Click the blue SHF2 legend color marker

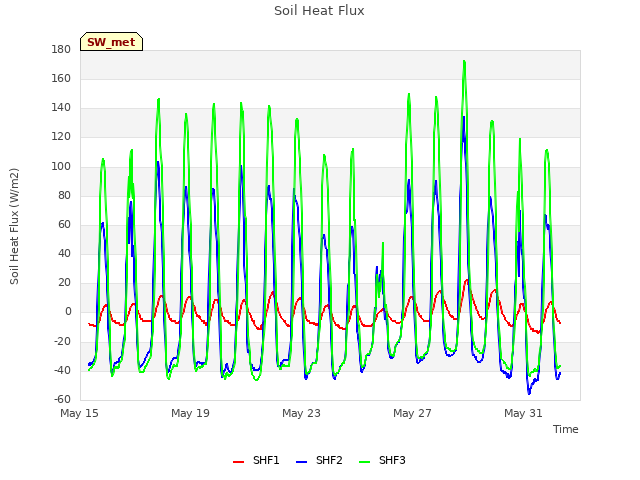[301, 462]
